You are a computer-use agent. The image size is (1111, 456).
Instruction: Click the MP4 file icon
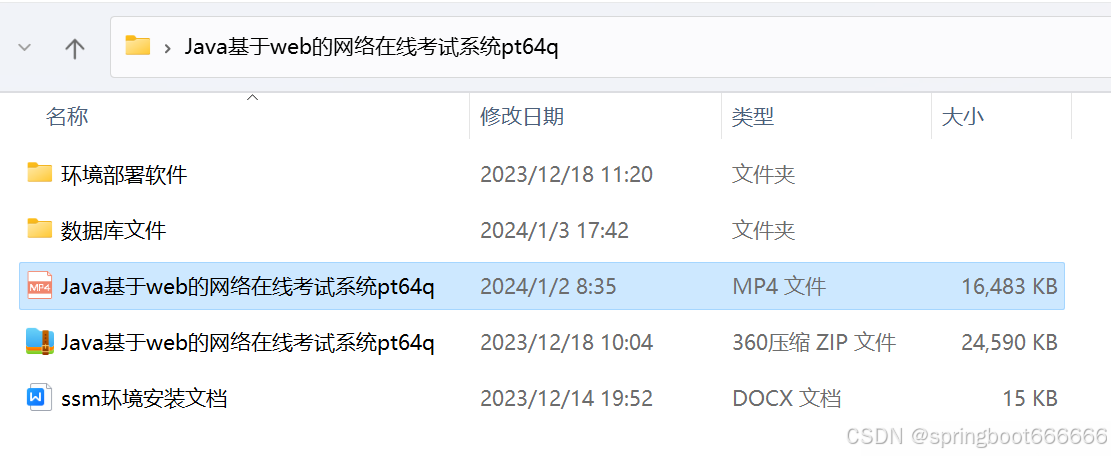point(40,285)
